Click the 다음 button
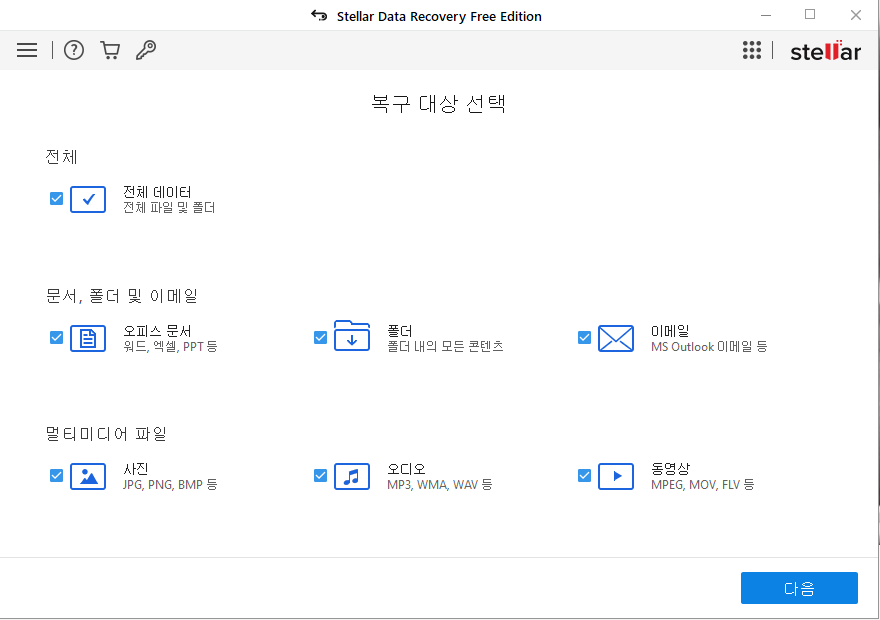This screenshot has width=880, height=620. (x=799, y=588)
